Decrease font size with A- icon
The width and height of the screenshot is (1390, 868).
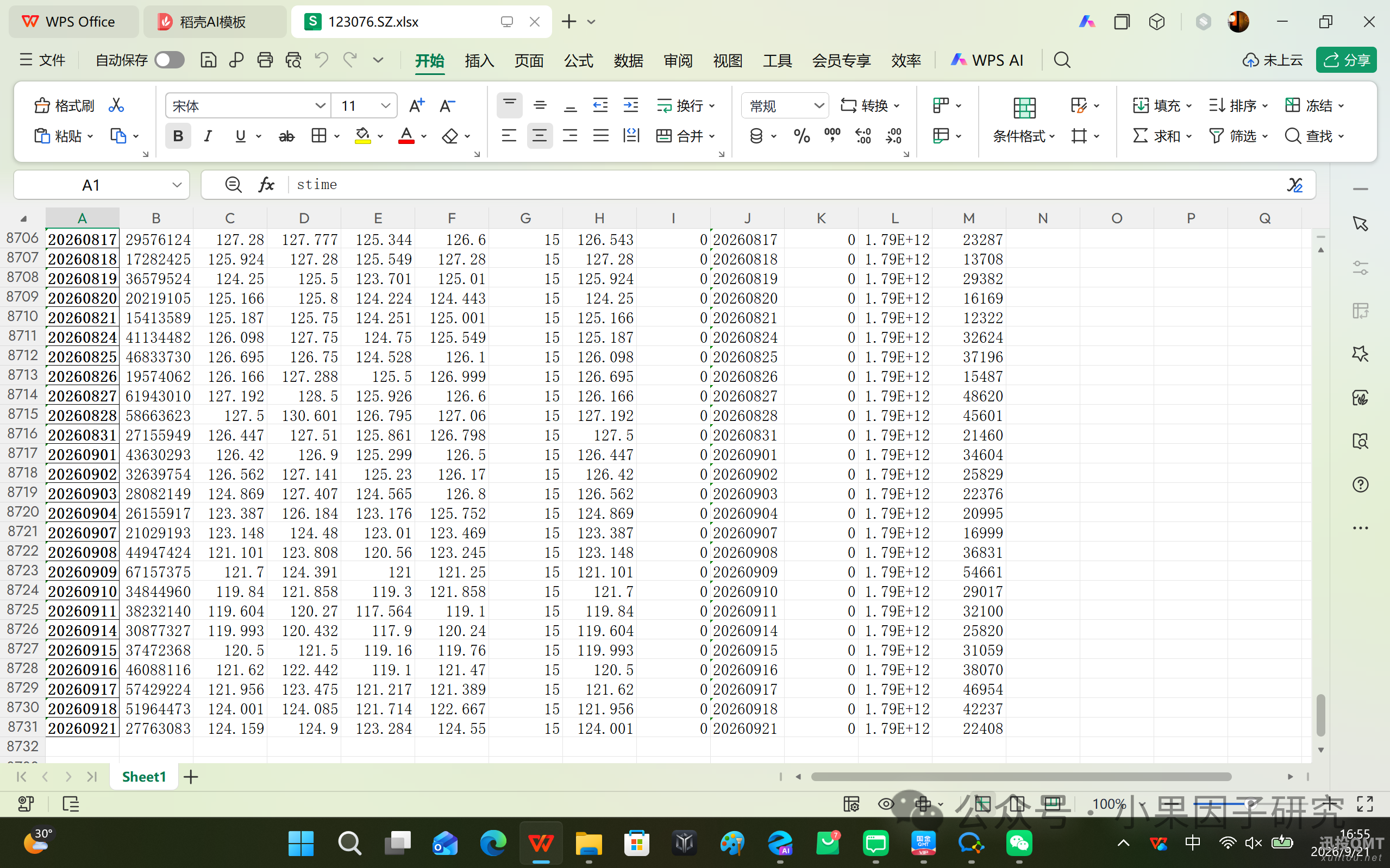coord(447,105)
